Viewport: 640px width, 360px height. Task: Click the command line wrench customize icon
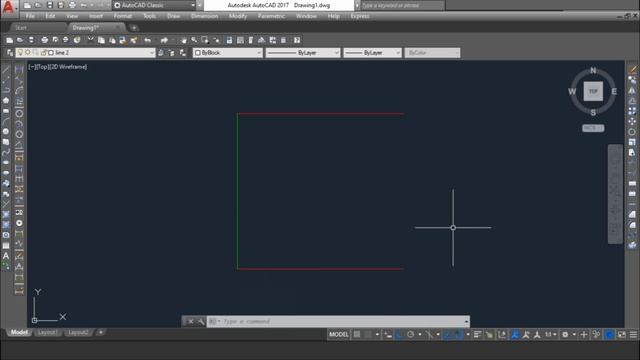(201, 322)
